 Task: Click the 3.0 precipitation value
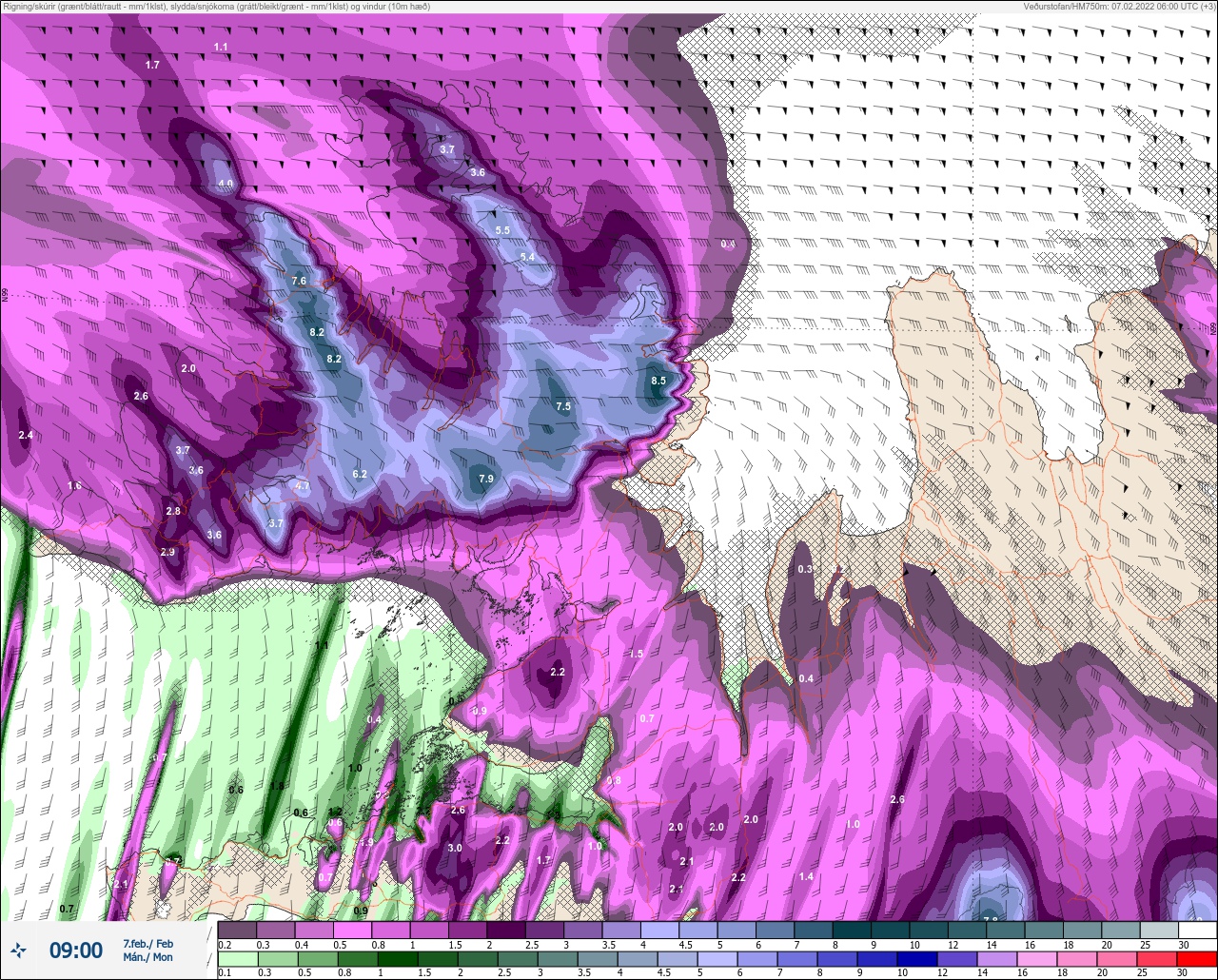tap(455, 848)
